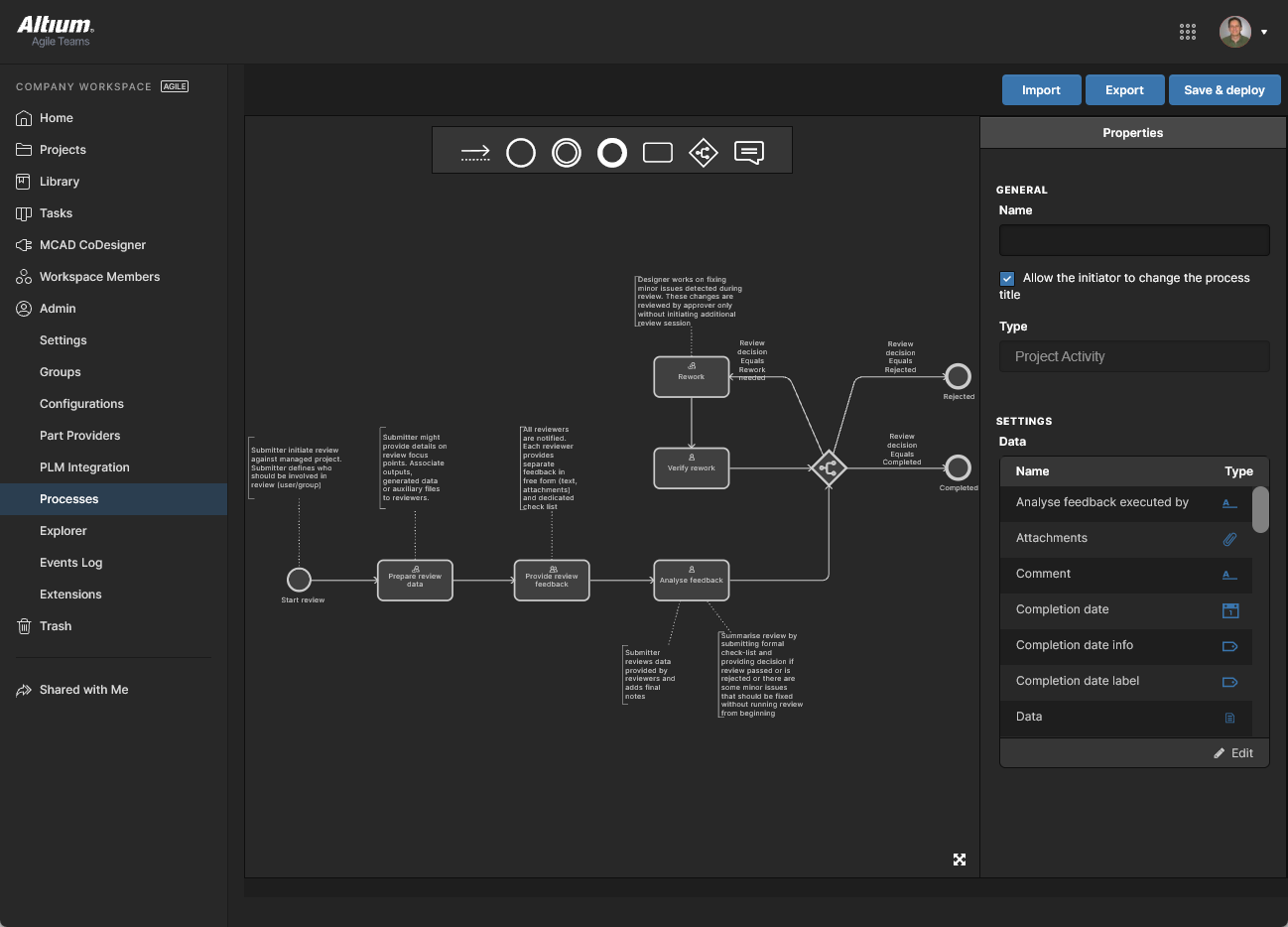
Task: Click Edit below the Data table
Action: tap(1233, 753)
